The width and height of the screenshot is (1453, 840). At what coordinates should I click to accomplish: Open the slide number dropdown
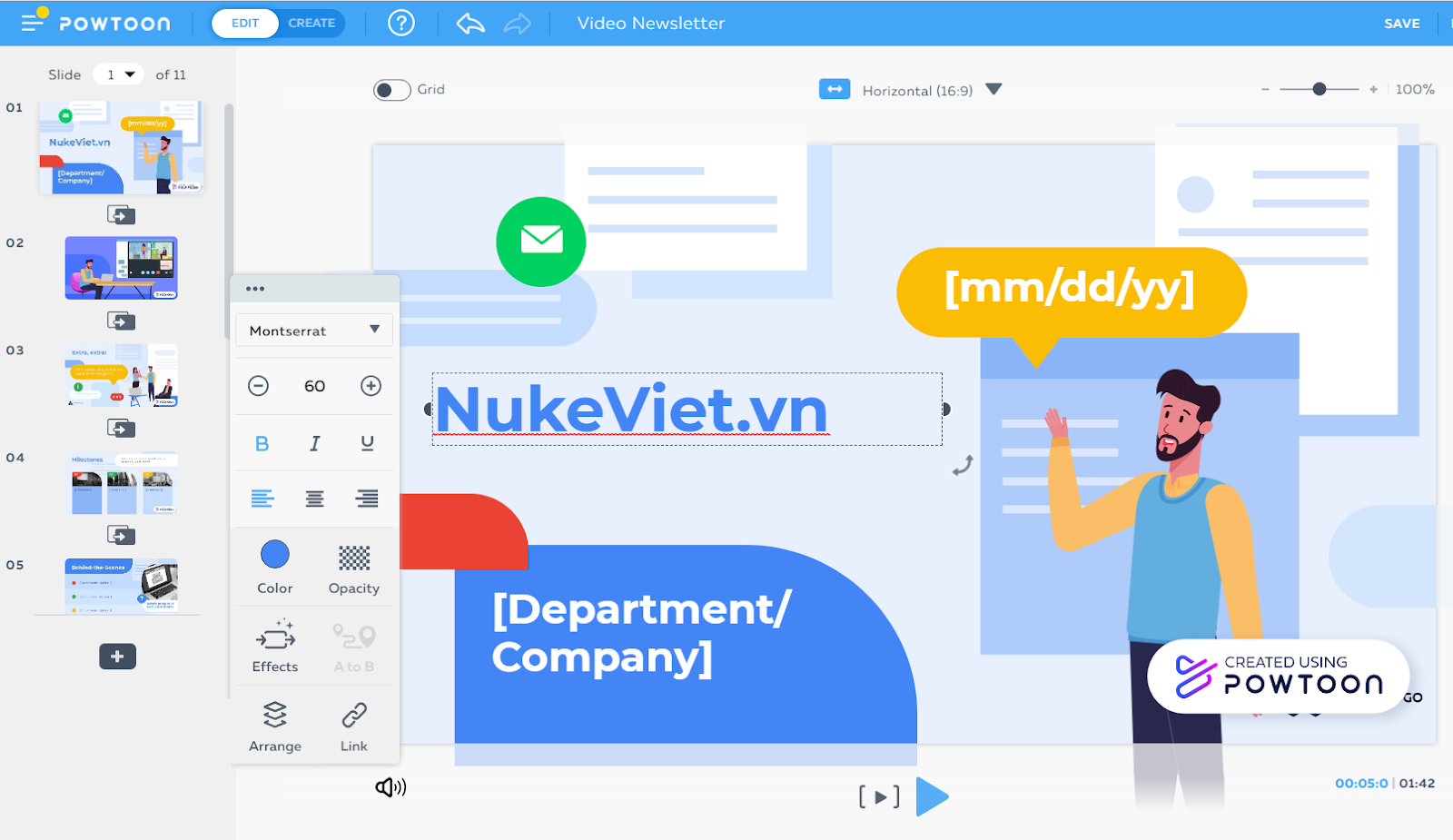(120, 74)
